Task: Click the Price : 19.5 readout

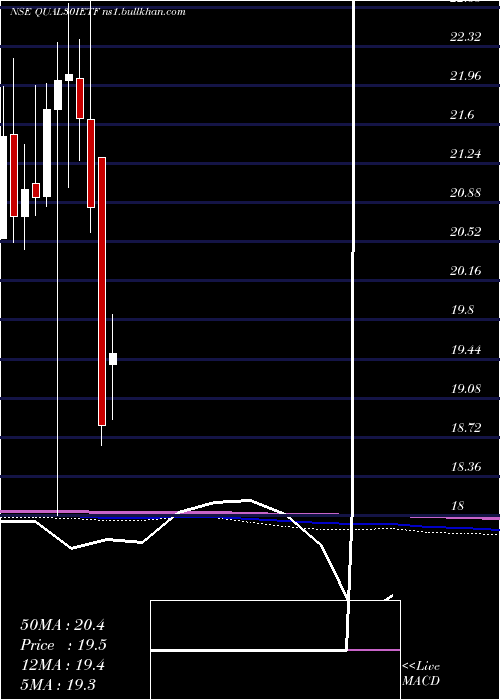Action: [63, 645]
